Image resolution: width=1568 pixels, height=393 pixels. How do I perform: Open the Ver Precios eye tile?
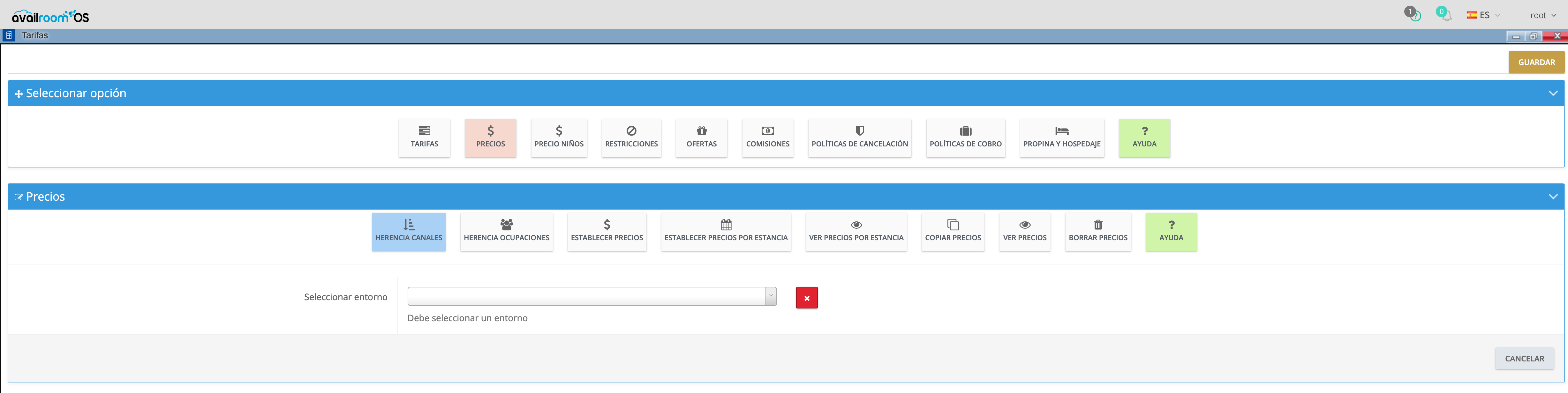pyautogui.click(x=1024, y=231)
